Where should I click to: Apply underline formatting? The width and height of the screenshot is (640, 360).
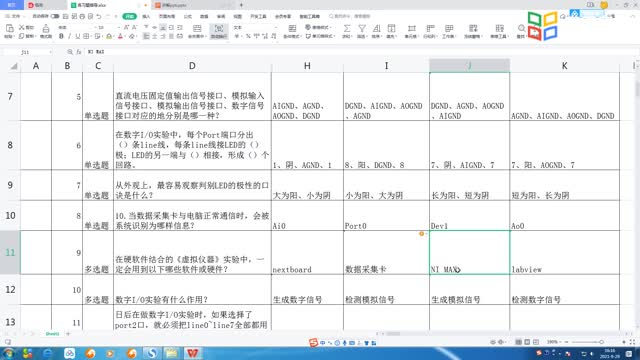[78, 36]
